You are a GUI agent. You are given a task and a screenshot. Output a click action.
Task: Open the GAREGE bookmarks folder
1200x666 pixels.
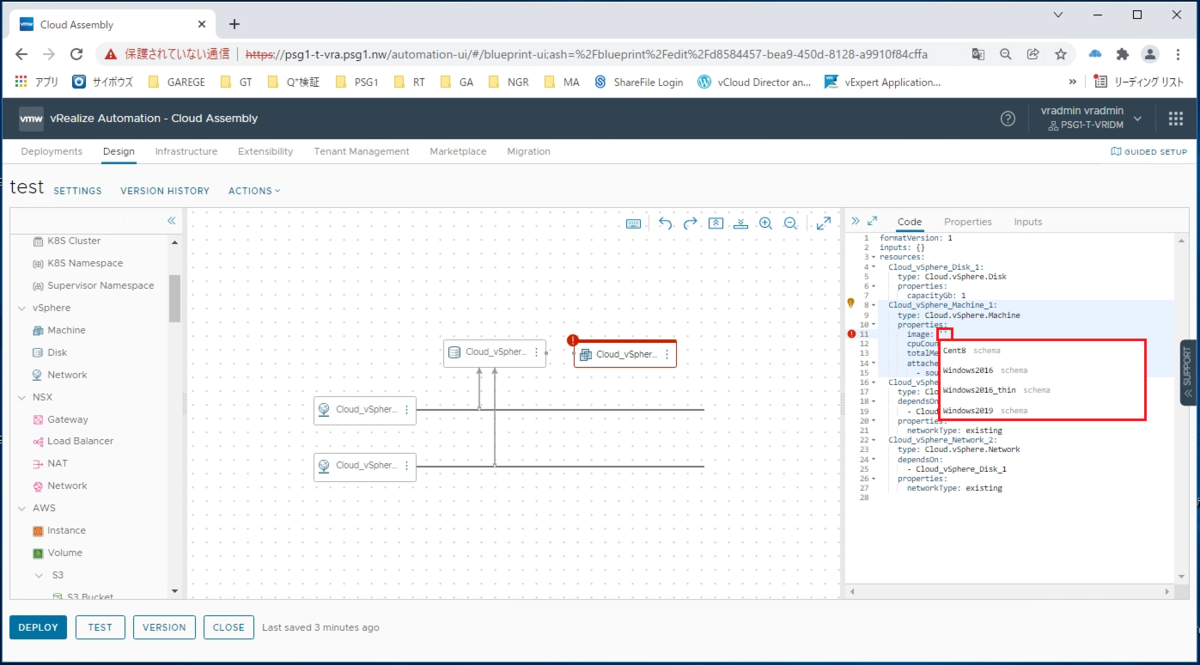177,82
